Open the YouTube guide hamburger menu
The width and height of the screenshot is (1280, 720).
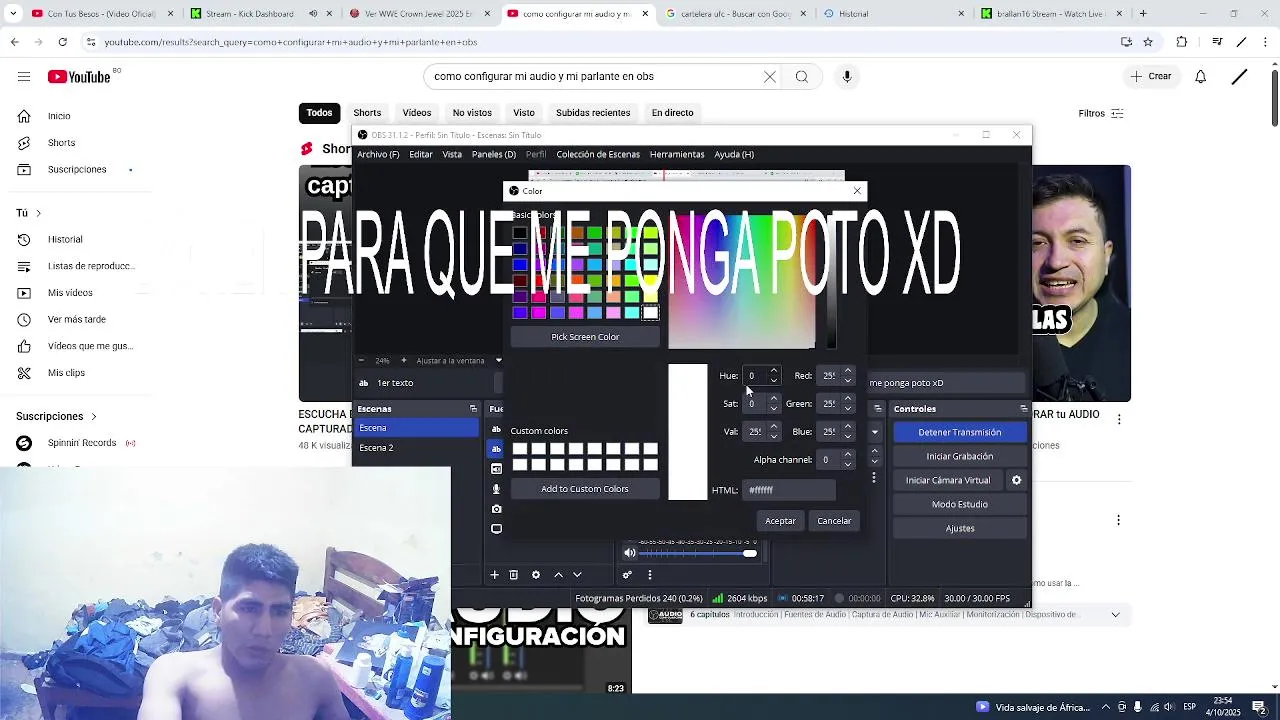click(x=24, y=77)
